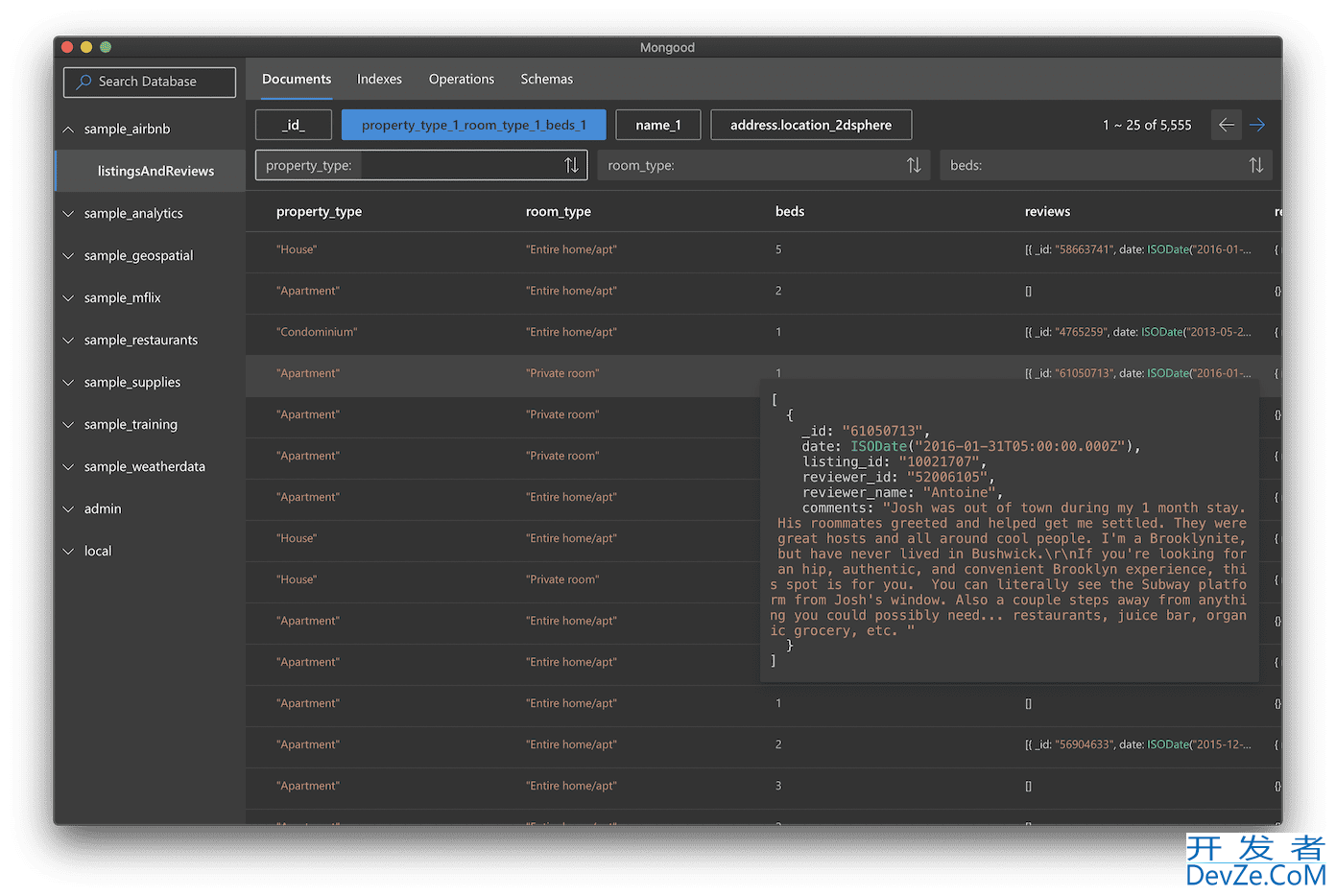Image resolution: width=1336 pixels, height=896 pixels.
Task: Click the beds filter input
Action: (x=1106, y=165)
